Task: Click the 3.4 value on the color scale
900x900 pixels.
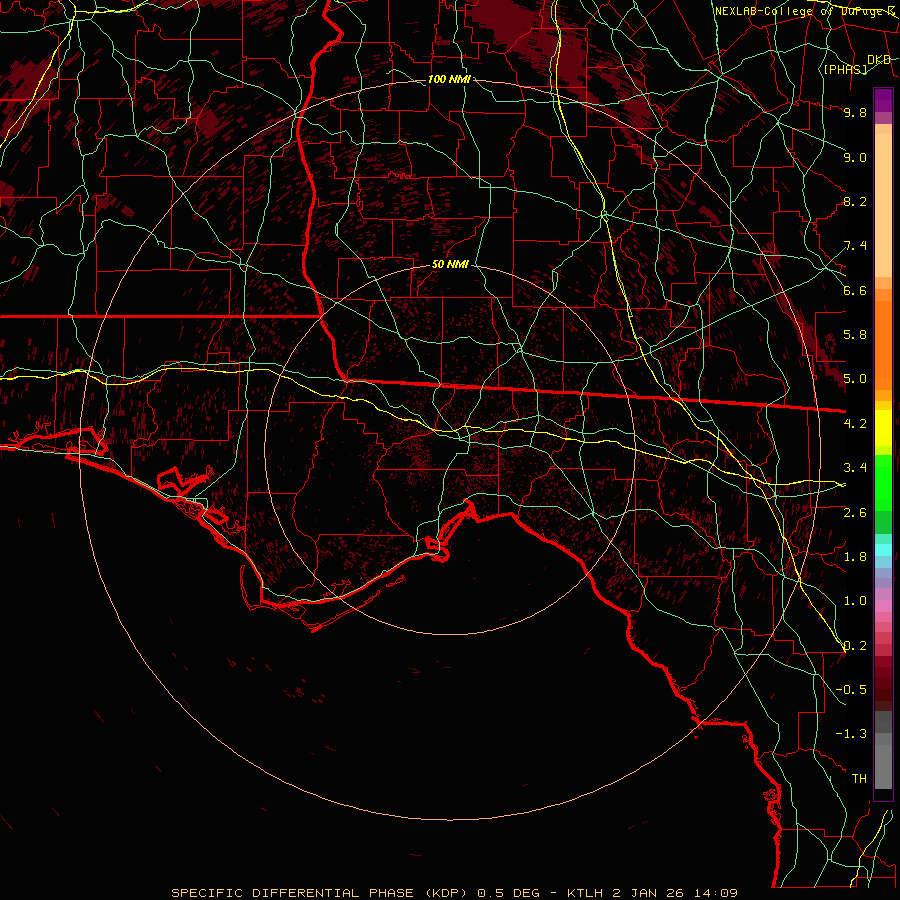Action: pyautogui.click(x=855, y=468)
